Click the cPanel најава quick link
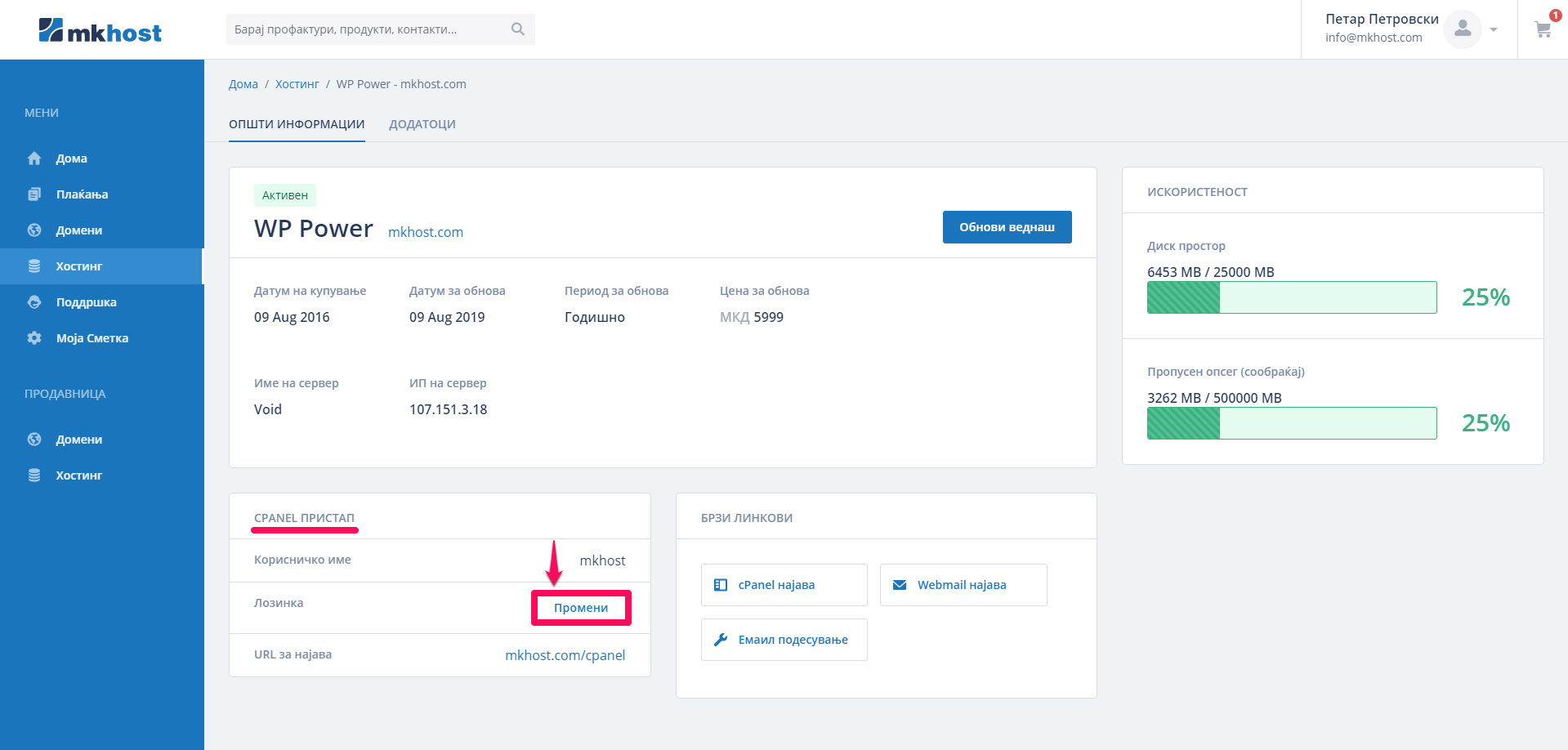This screenshot has height=750, width=1568. (784, 585)
